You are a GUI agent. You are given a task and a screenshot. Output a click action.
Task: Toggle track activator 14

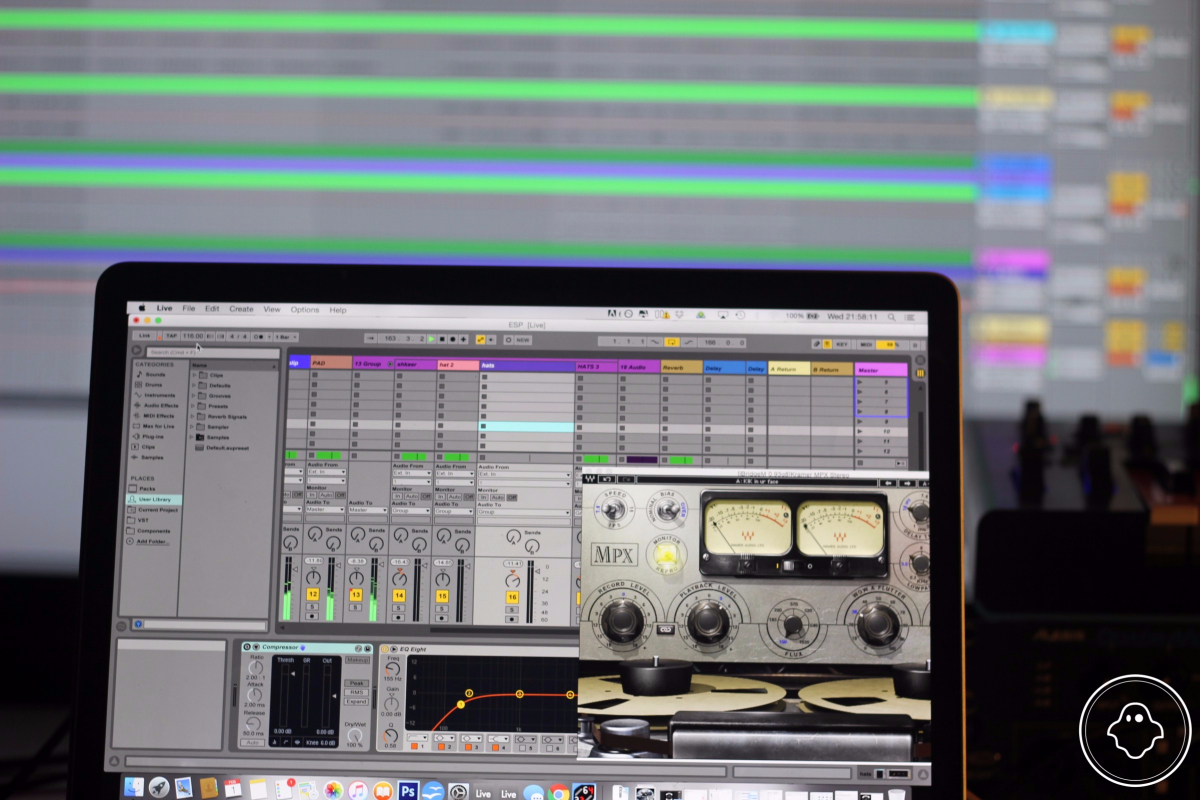(399, 595)
